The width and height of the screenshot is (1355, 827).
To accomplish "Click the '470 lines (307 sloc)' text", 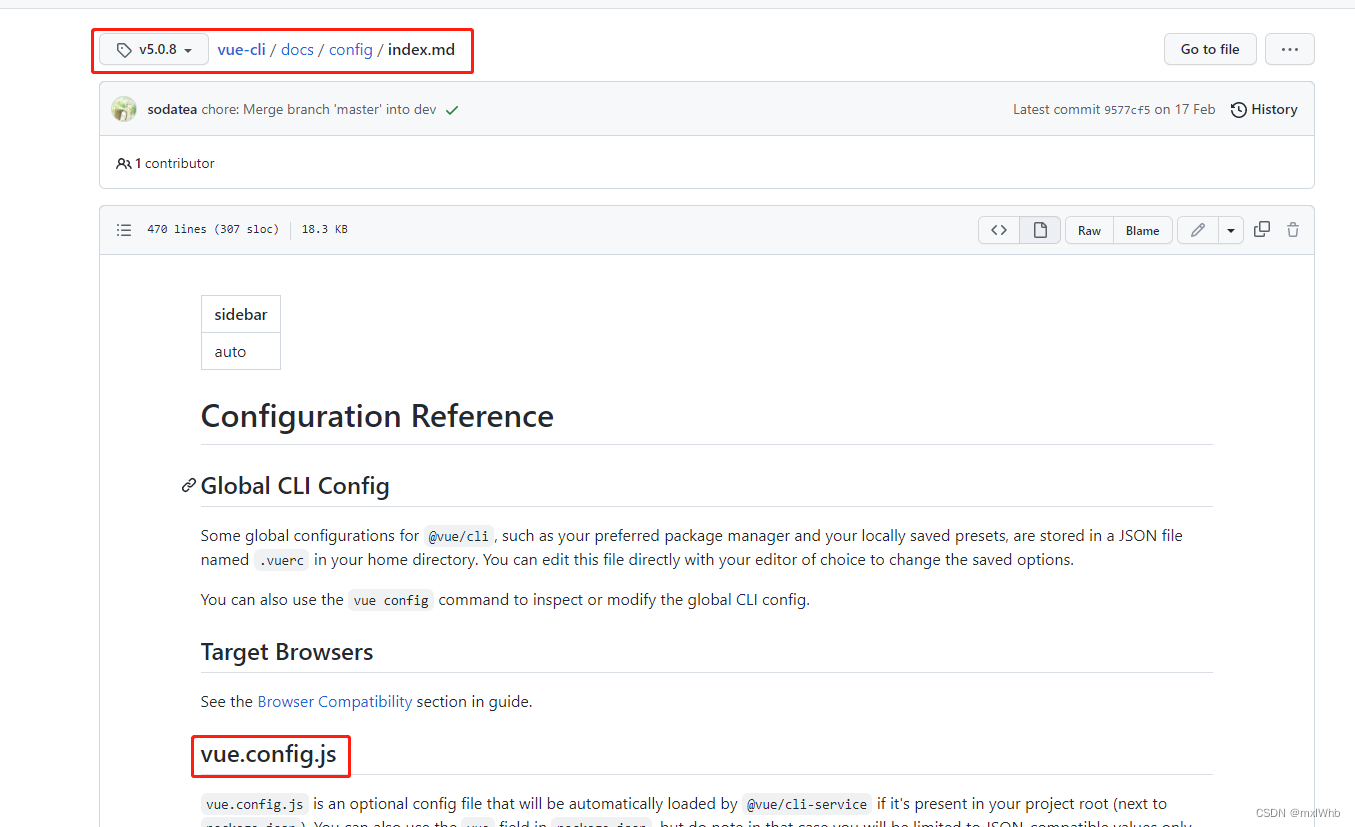I will click(x=213, y=230).
